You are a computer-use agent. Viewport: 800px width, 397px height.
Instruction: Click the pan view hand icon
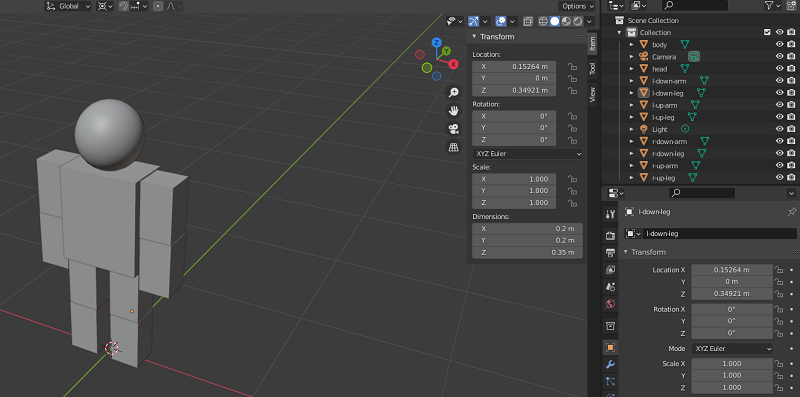[453, 110]
